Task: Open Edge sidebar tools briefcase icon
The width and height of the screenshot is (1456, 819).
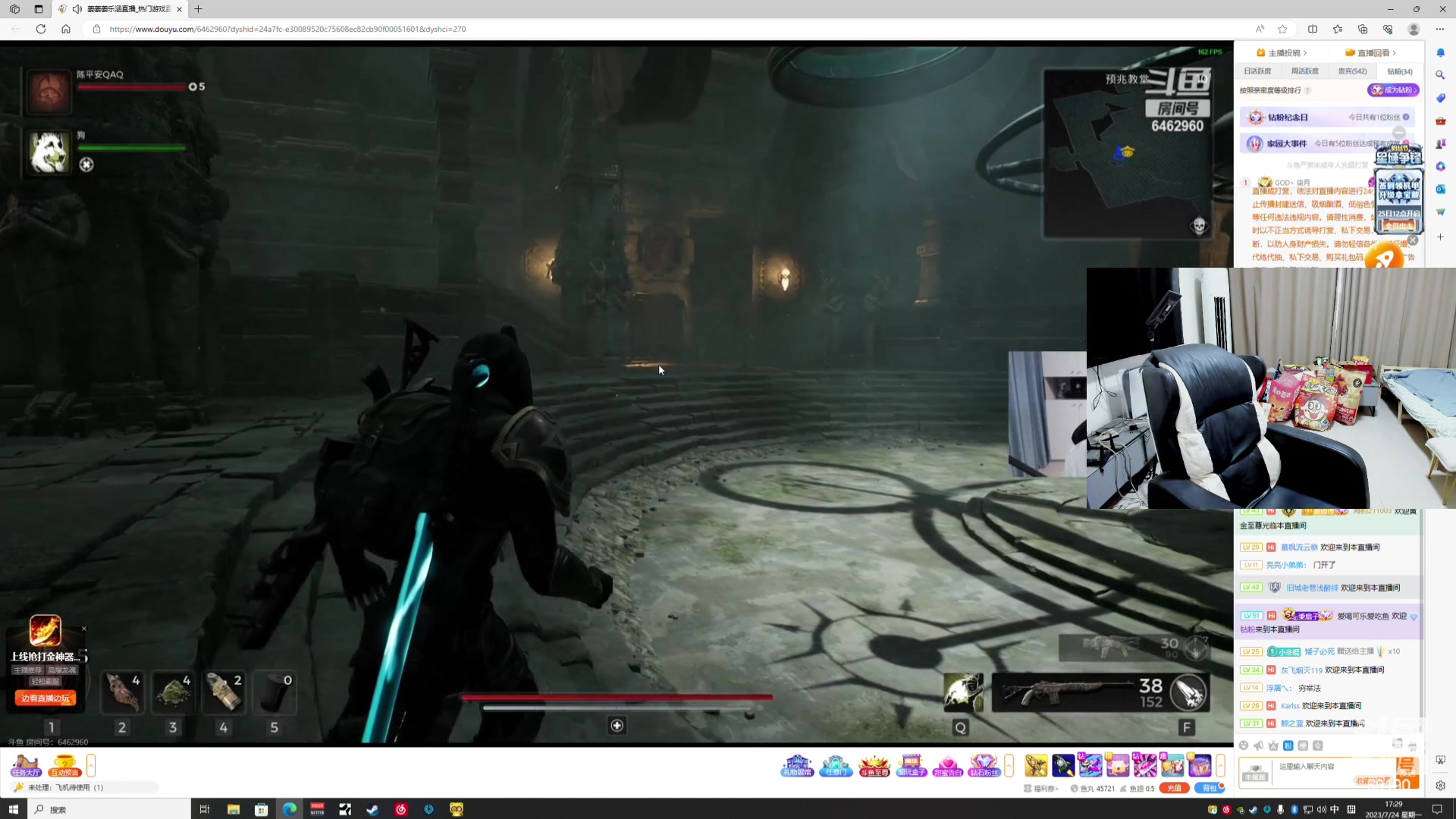Action: coord(1440,121)
